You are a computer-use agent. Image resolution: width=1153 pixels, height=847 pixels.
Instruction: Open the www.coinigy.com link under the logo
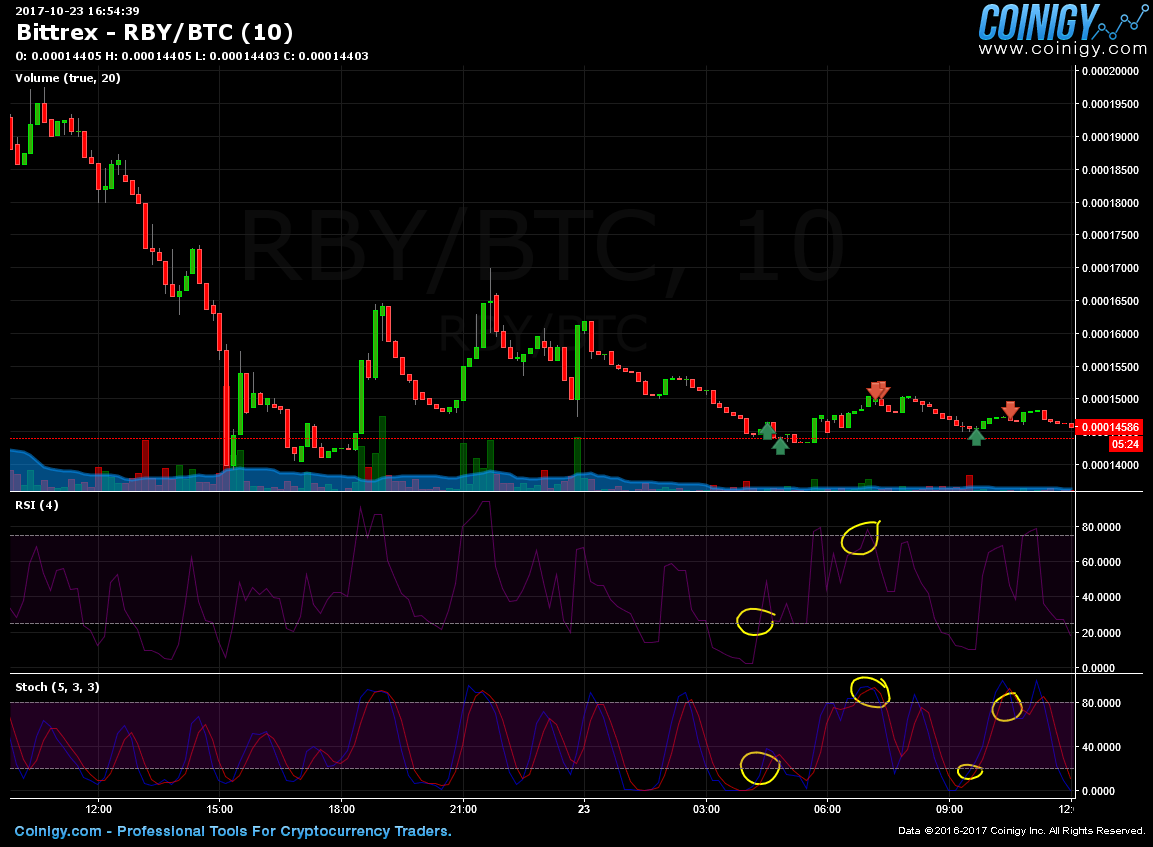[1062, 49]
